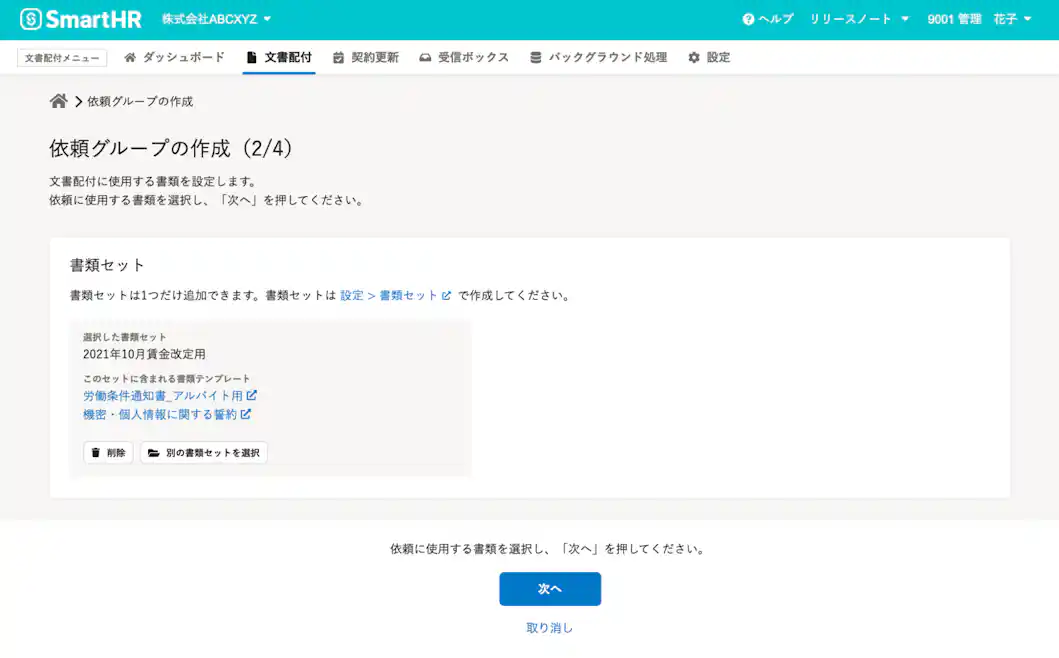Image resolution: width=1059 pixels, height=658 pixels.
Task: Open the 設定 gear icon
Action: (692, 57)
